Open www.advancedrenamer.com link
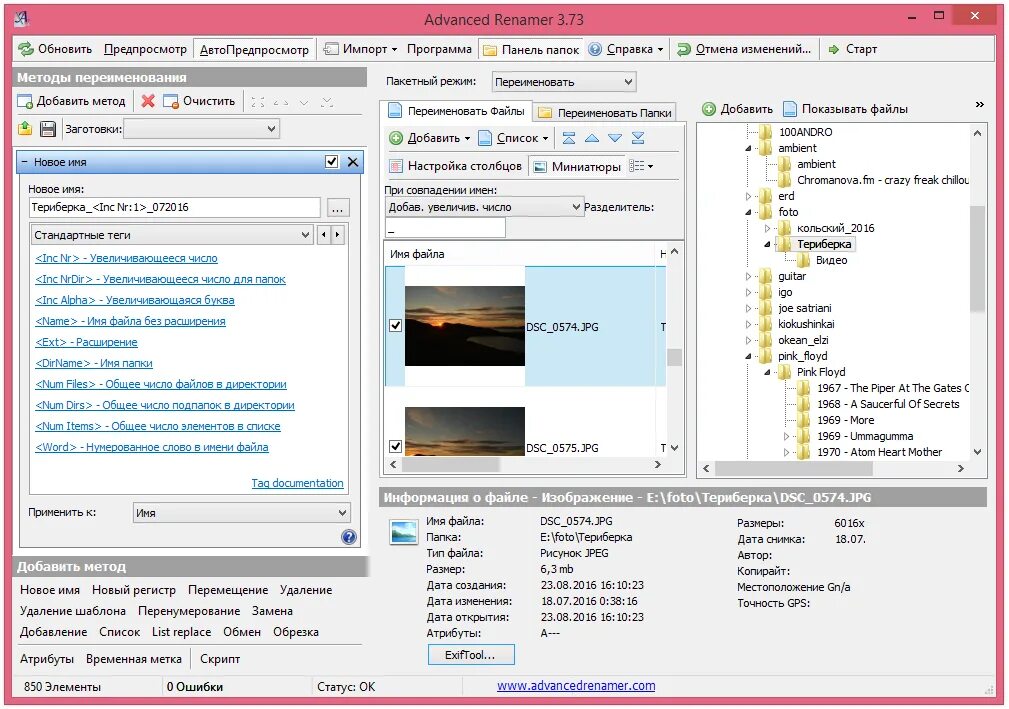Image resolution: width=1009 pixels, height=709 pixels. 576,686
